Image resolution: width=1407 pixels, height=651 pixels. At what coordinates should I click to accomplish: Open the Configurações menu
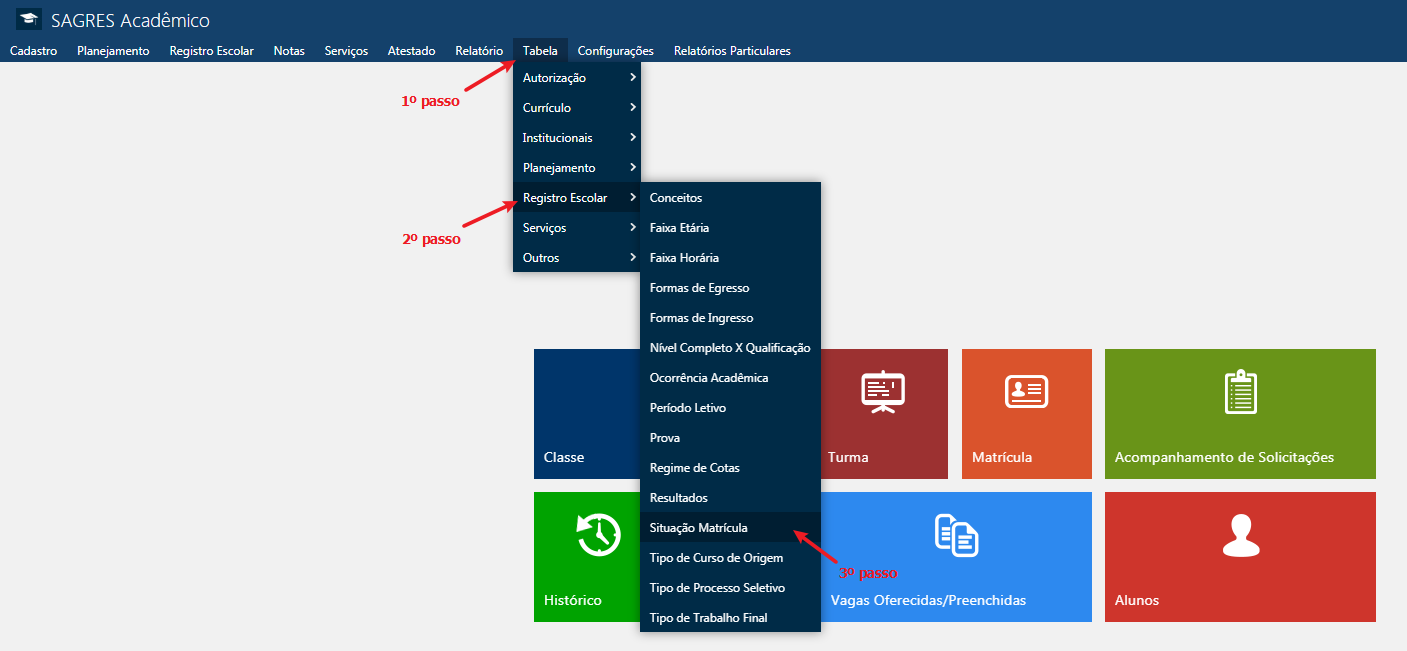point(615,51)
